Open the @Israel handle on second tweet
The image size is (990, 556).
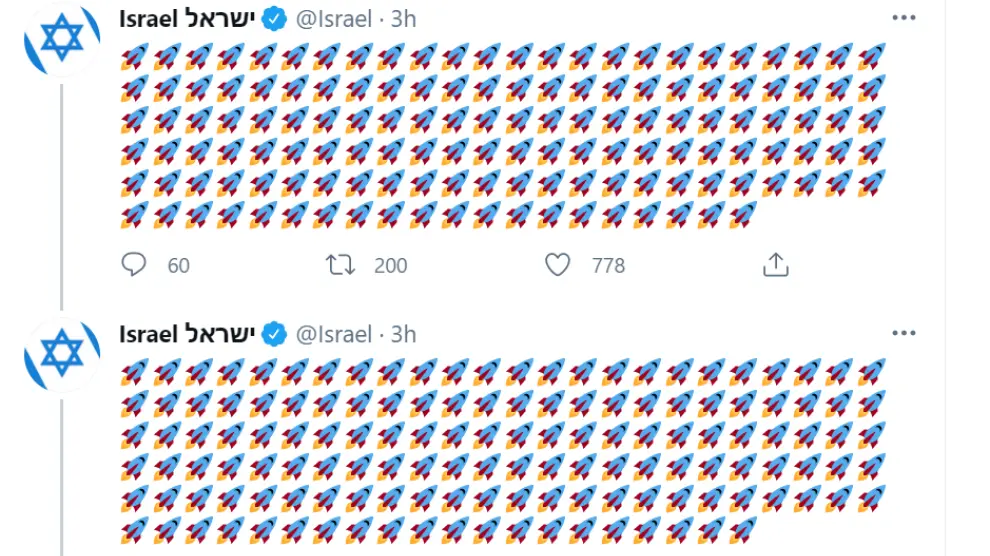click(334, 334)
